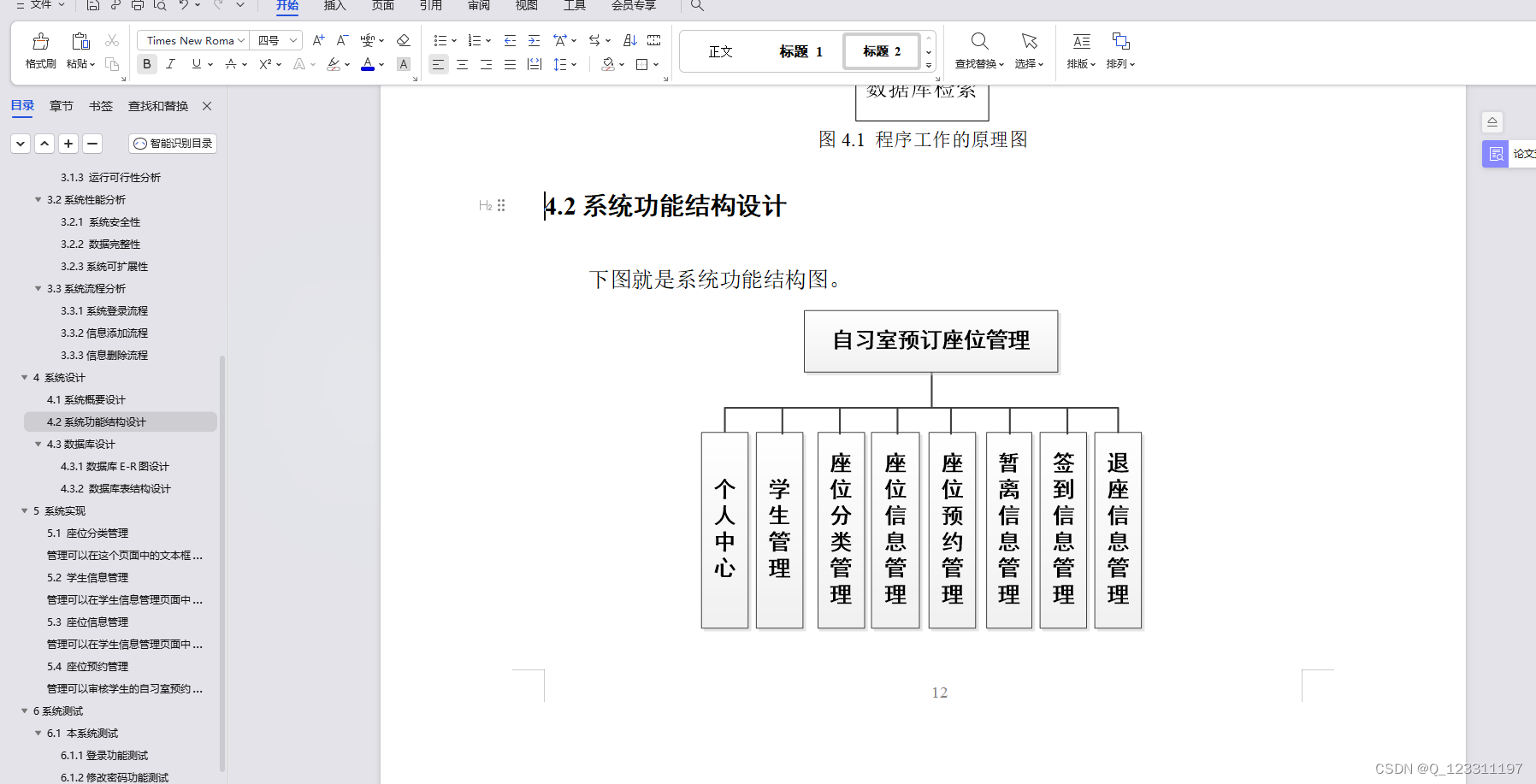
Task: Toggle Strikethrough formatting
Action: [x=230, y=64]
